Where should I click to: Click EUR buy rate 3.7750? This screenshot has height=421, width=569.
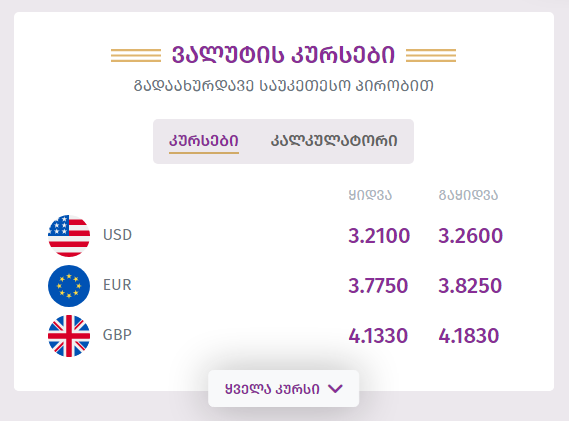coord(378,286)
